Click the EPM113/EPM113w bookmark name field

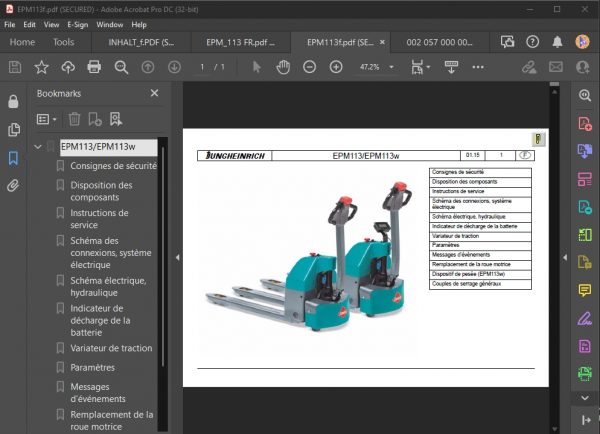[x=109, y=147]
